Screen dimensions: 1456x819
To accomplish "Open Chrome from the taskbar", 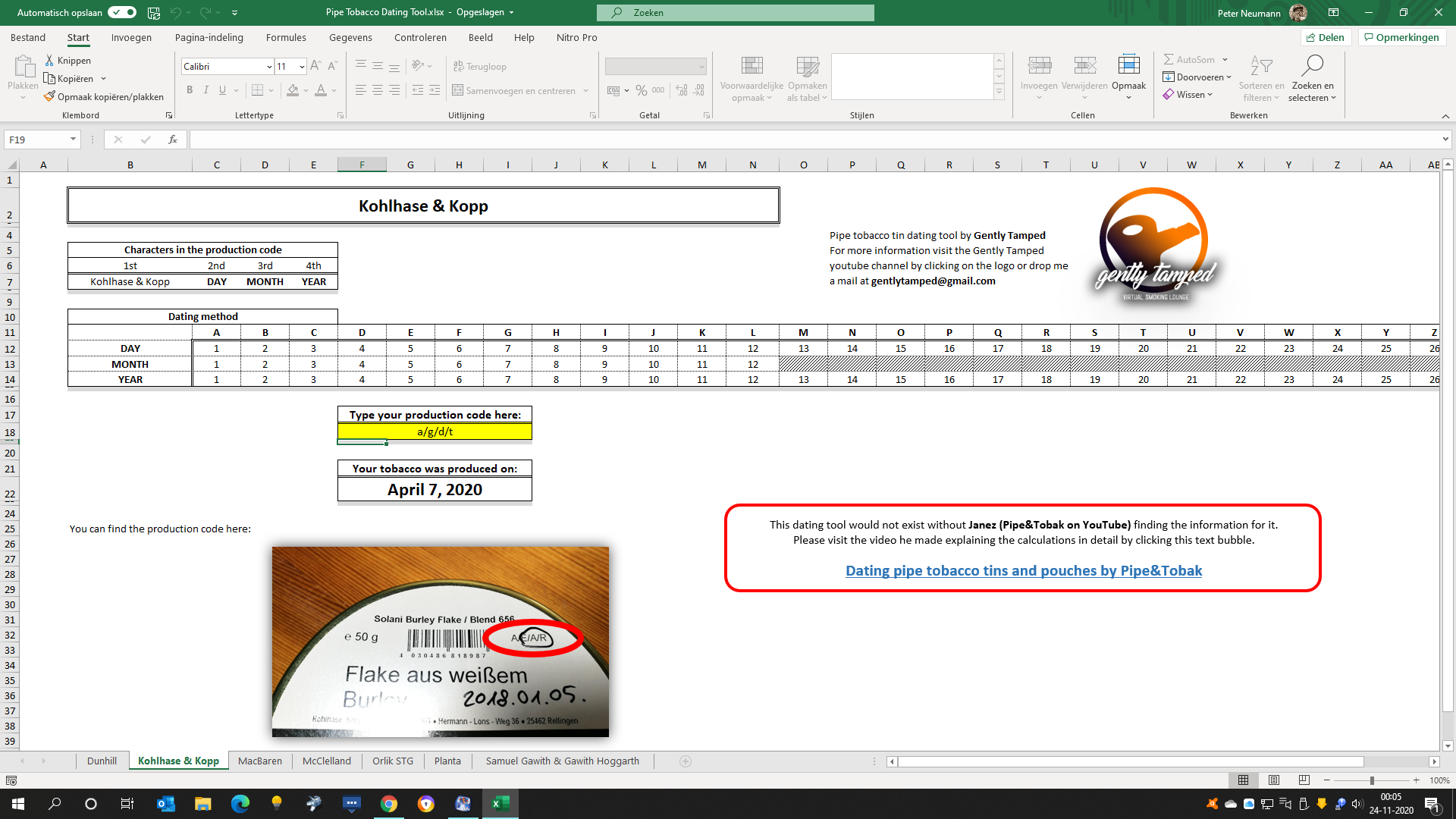I will pos(389,804).
